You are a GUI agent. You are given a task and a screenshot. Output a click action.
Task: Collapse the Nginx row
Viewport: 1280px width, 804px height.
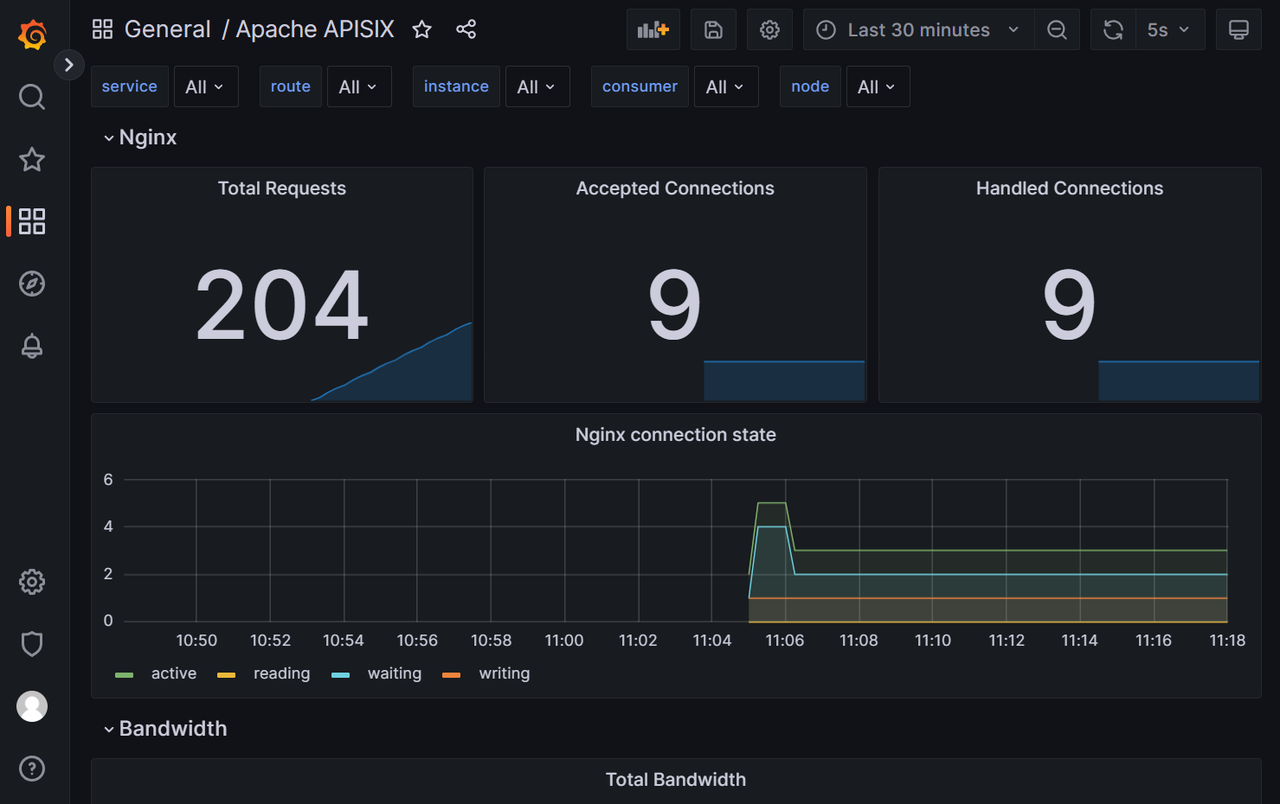click(x=140, y=137)
